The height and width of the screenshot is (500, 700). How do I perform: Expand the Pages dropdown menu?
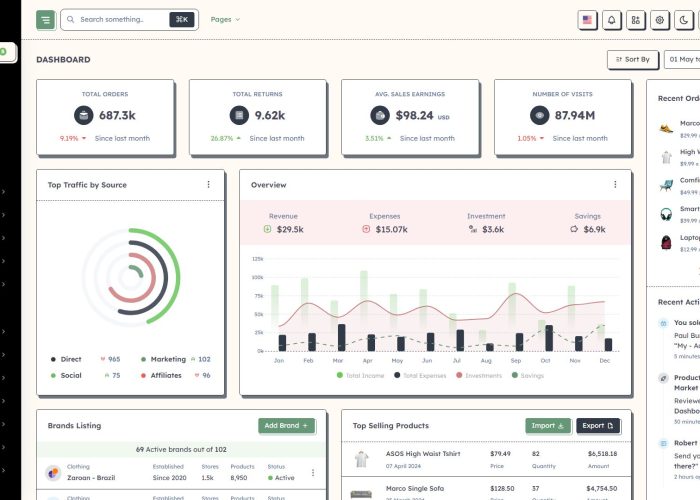225,20
